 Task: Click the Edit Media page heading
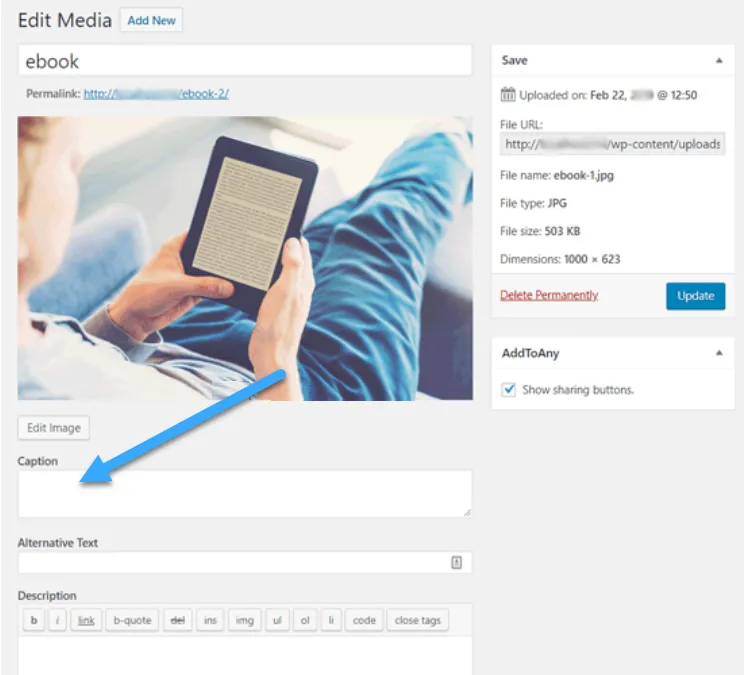(x=65, y=20)
